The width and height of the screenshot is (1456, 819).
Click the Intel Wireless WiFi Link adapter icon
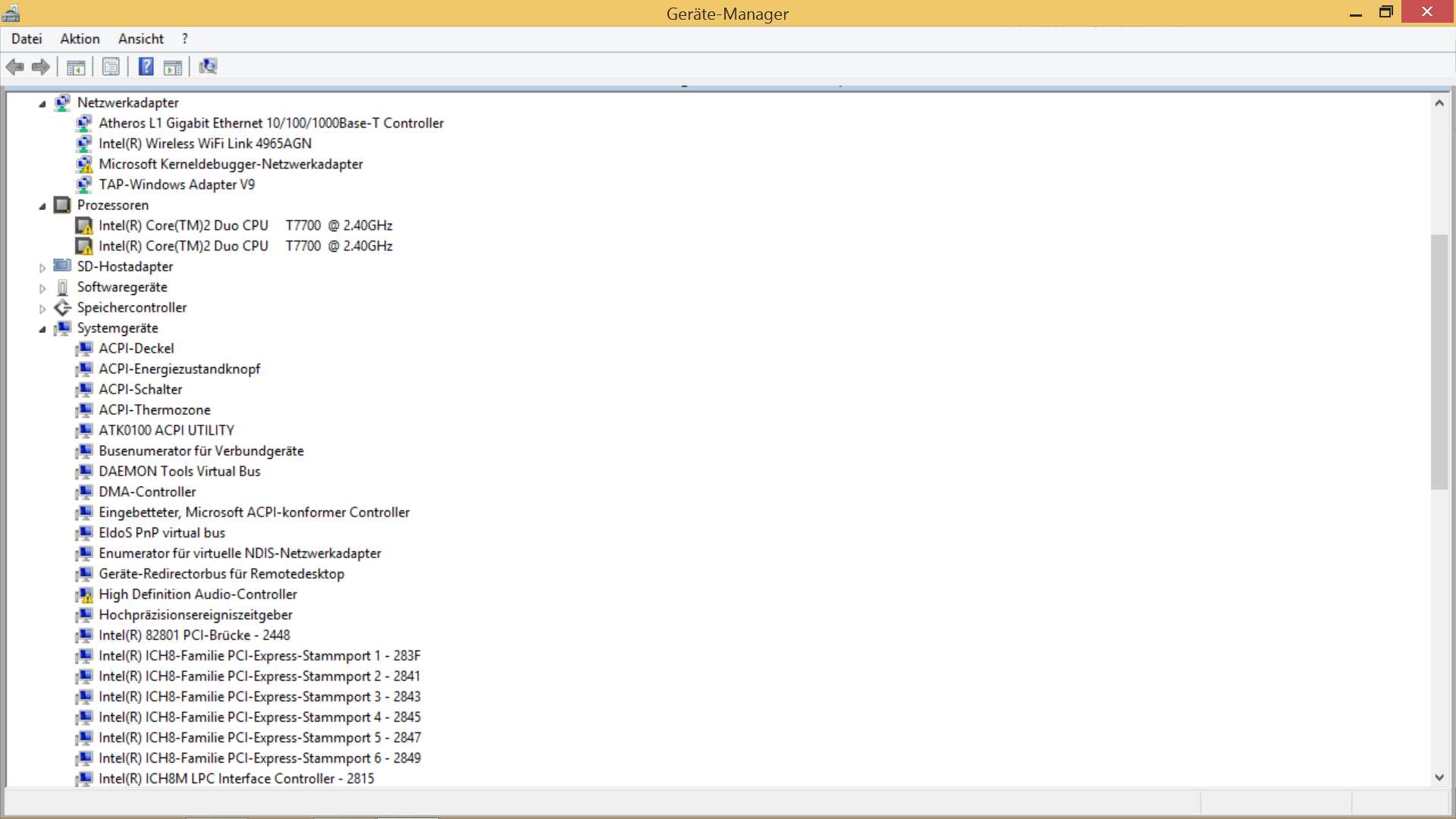pyautogui.click(x=84, y=143)
